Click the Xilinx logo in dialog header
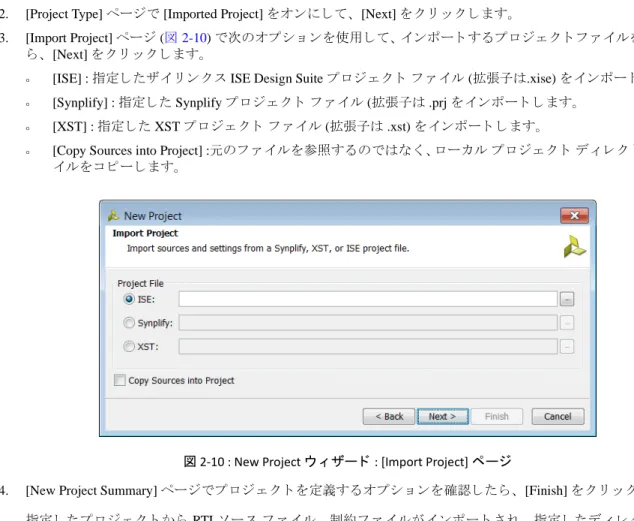This screenshot has height=521, width=634. (x=575, y=247)
